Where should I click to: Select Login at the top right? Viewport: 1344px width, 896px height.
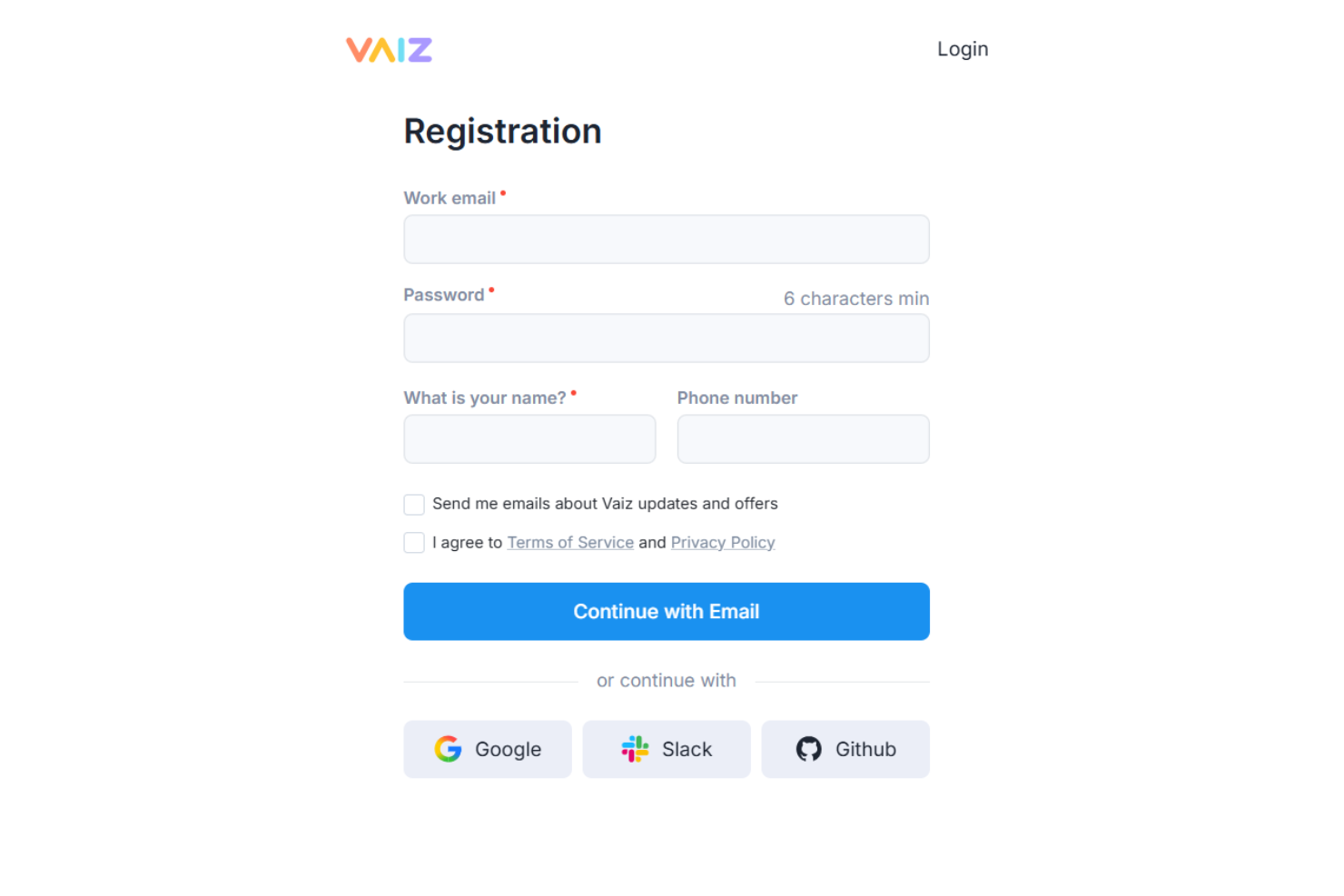coord(963,49)
